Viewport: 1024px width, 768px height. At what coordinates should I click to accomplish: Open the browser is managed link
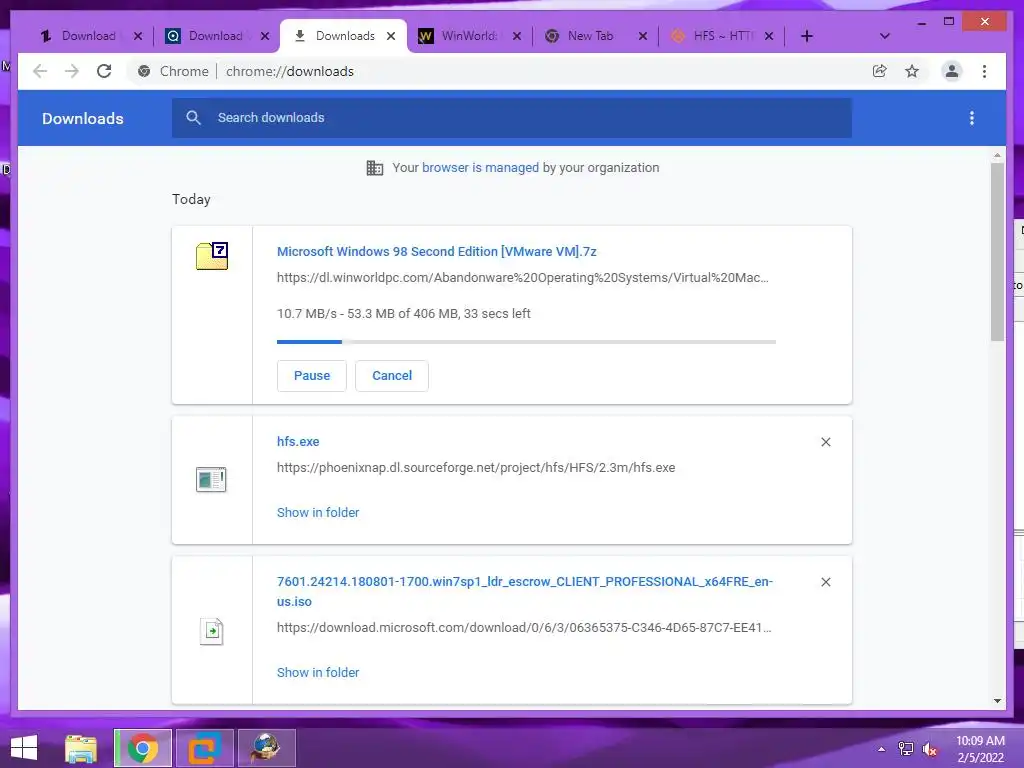click(480, 168)
